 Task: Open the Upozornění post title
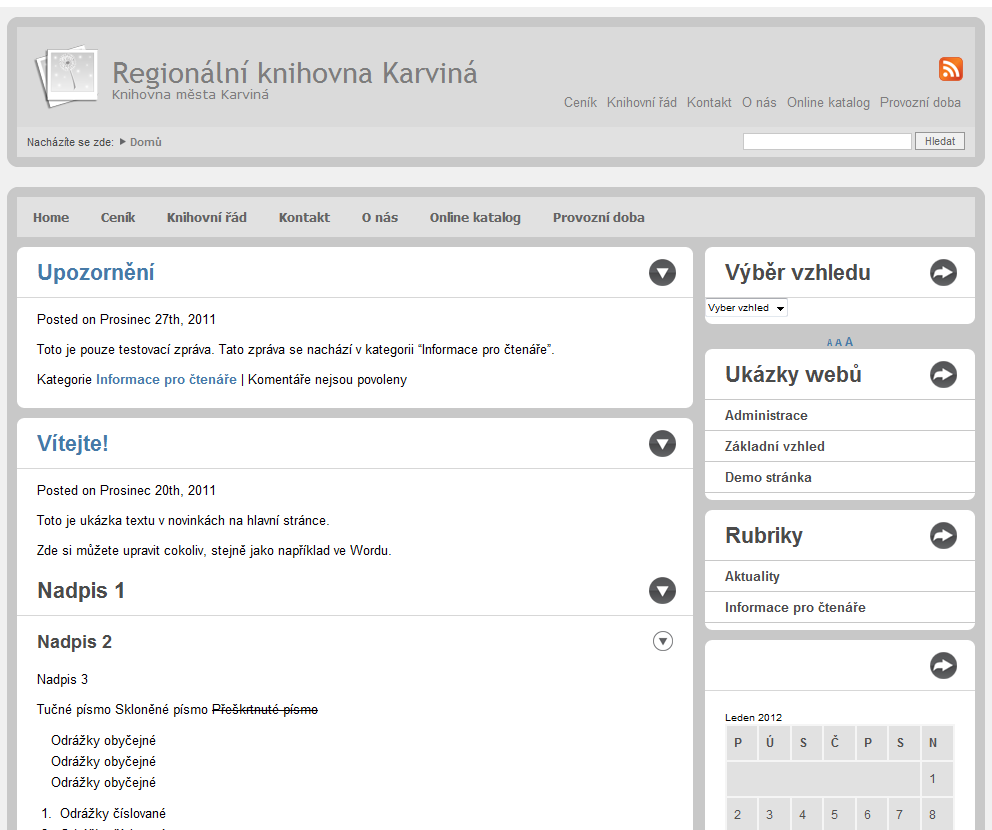click(96, 272)
